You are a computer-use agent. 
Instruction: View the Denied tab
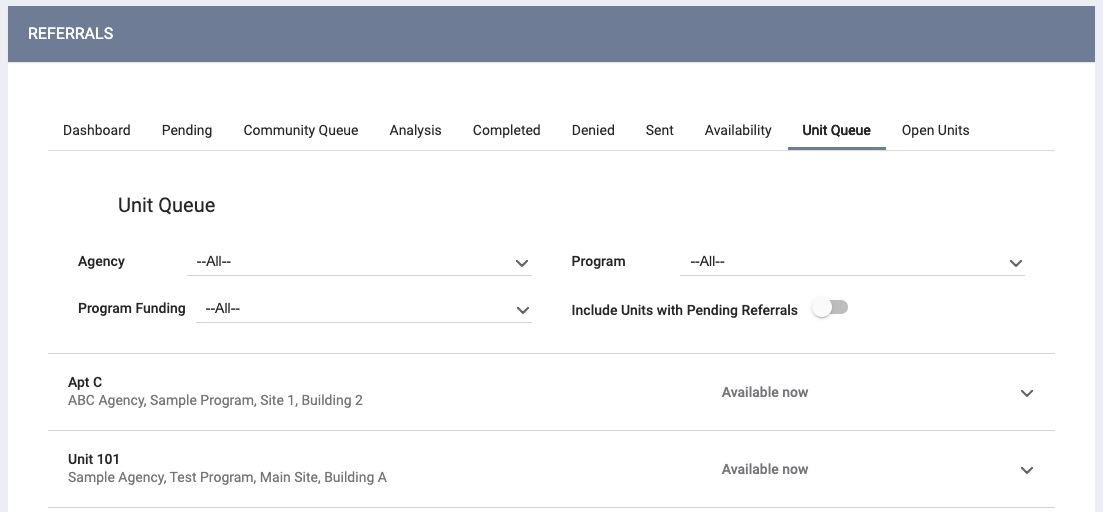593,130
